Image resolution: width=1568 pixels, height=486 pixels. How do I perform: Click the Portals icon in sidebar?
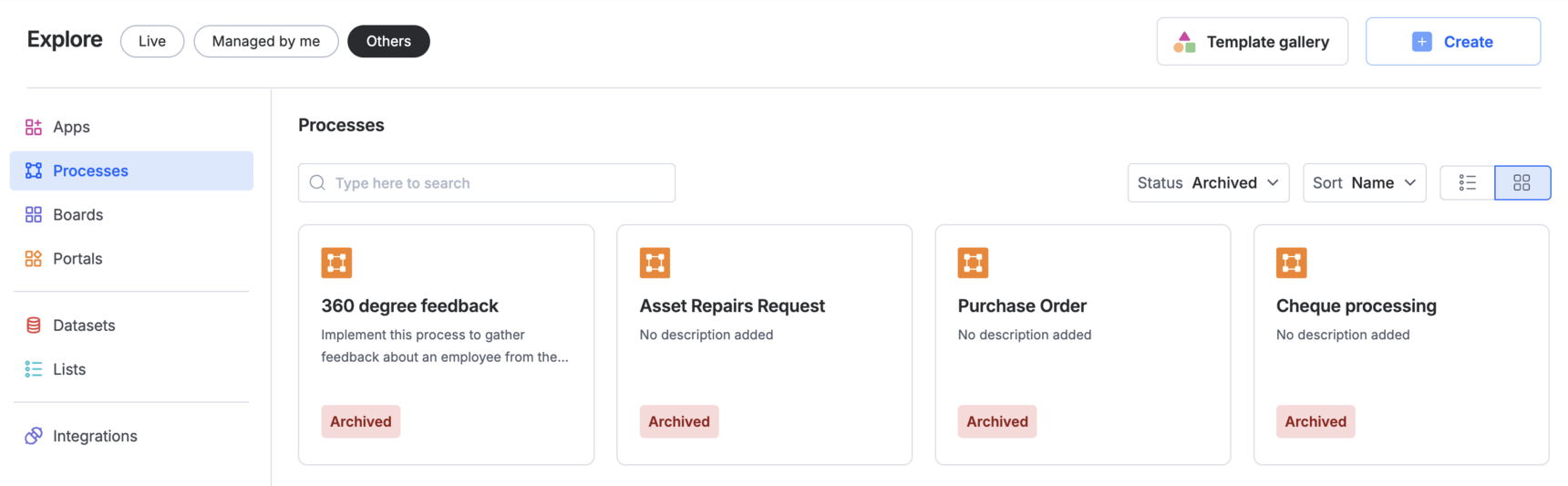34,258
